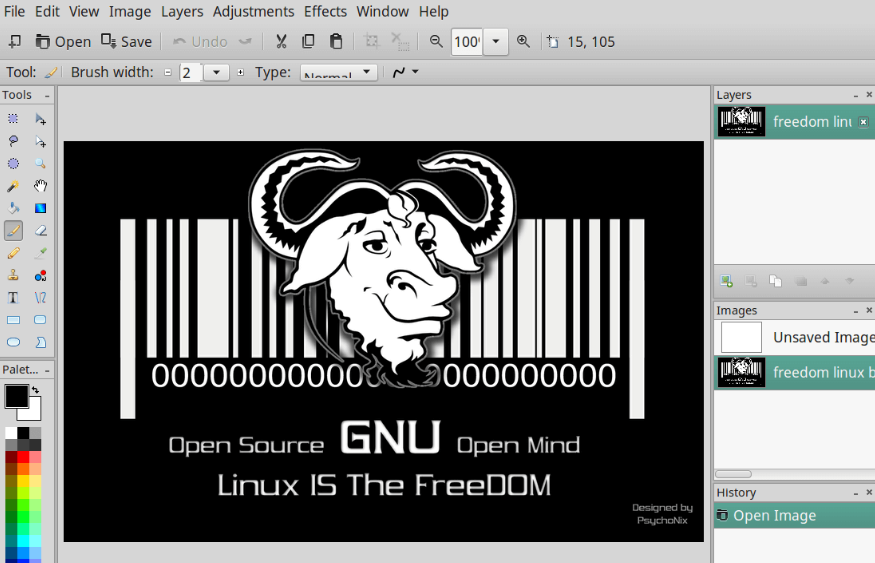Add a new layer in Layers panel

point(726,281)
